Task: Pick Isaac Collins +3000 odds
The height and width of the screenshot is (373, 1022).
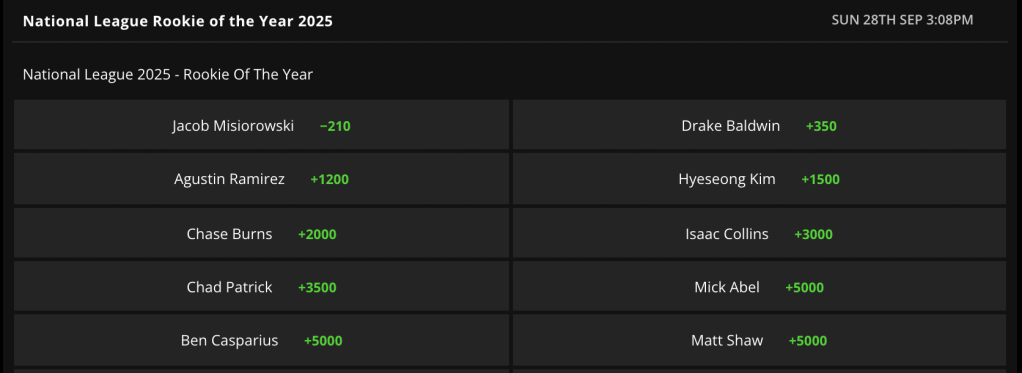Action: pyautogui.click(x=759, y=233)
